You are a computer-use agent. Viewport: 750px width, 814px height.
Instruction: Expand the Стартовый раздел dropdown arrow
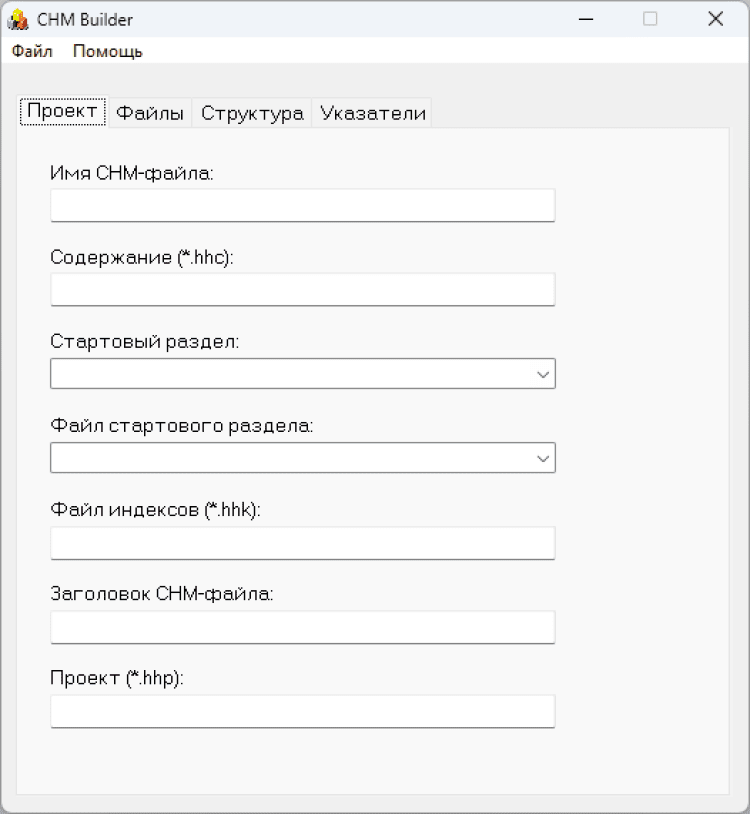[543, 374]
